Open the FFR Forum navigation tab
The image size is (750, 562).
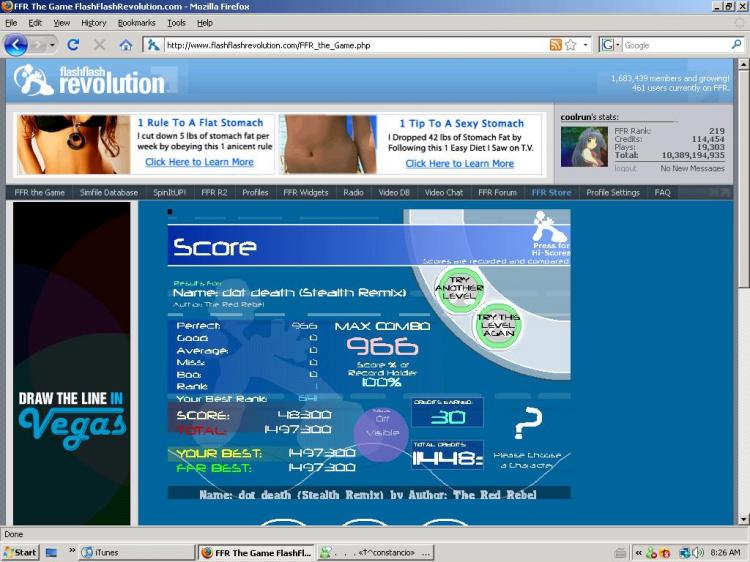(497, 192)
